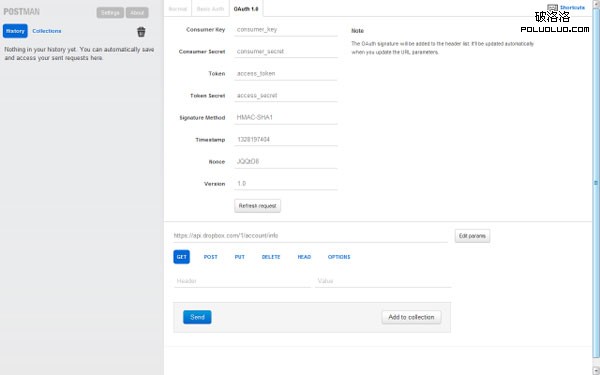
Task: Delete history using the trash icon
Action: pyautogui.click(x=141, y=32)
